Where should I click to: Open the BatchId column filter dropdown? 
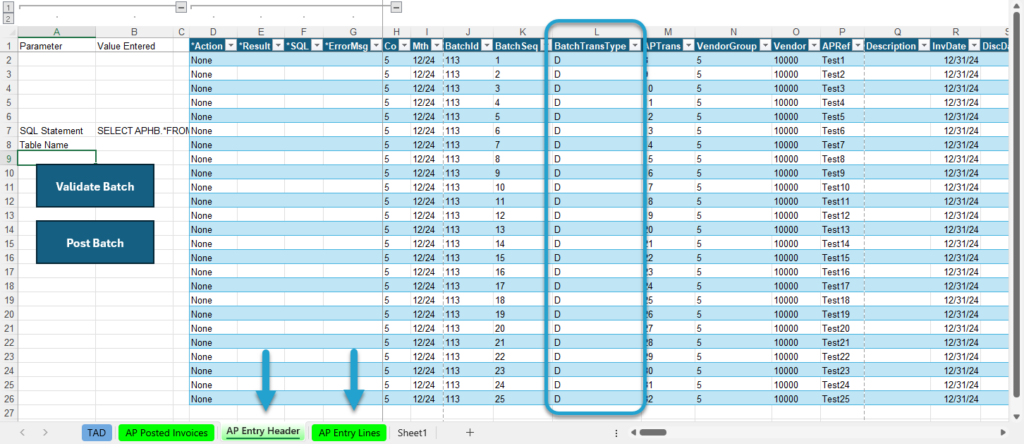tap(486, 46)
